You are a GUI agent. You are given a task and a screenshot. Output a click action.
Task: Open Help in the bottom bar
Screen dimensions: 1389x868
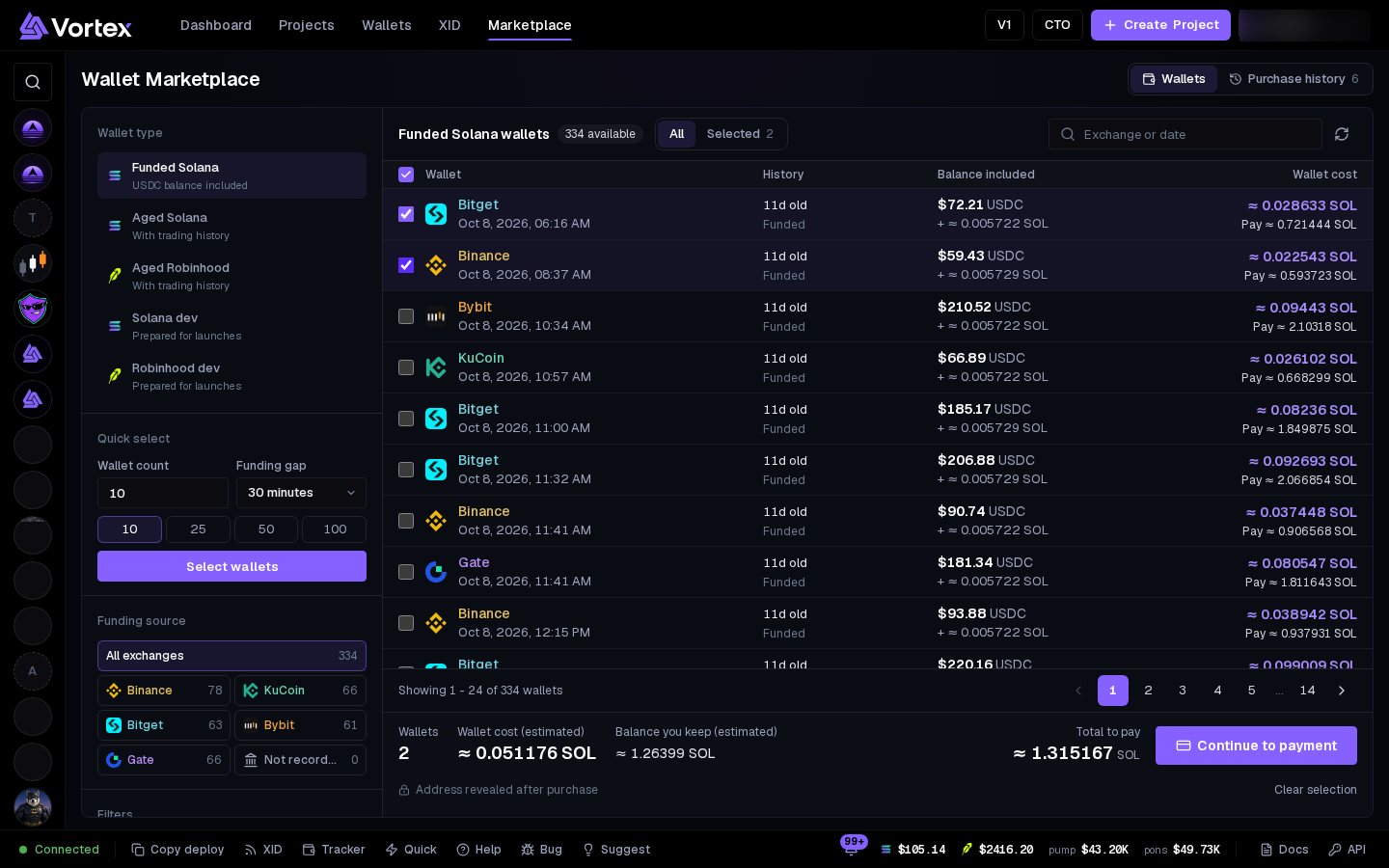click(478, 850)
